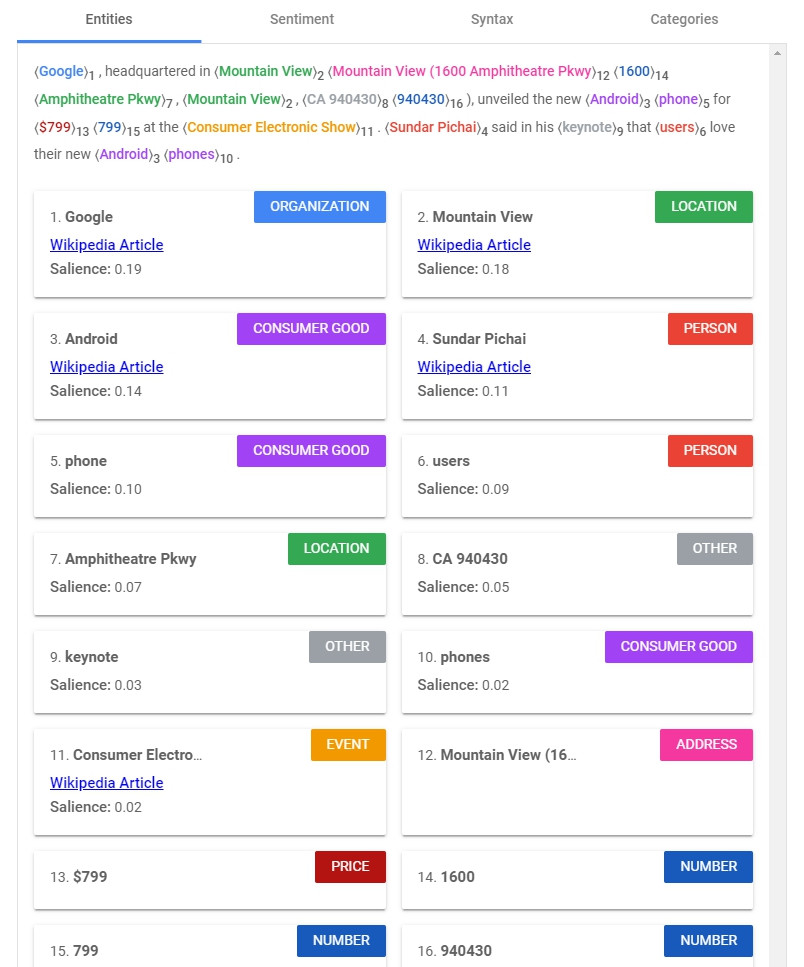Image resolution: width=804 pixels, height=967 pixels.
Task: Click the '6. users' card title
Action: coord(443,461)
